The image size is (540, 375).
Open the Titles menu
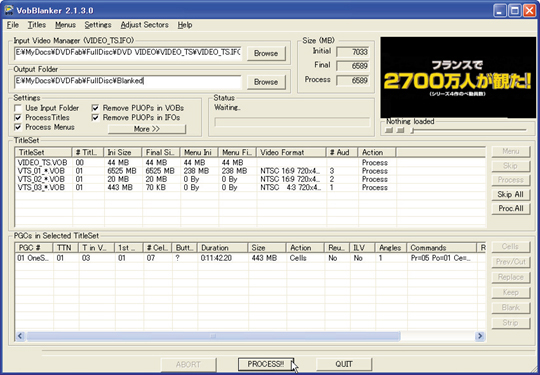click(x=37, y=25)
